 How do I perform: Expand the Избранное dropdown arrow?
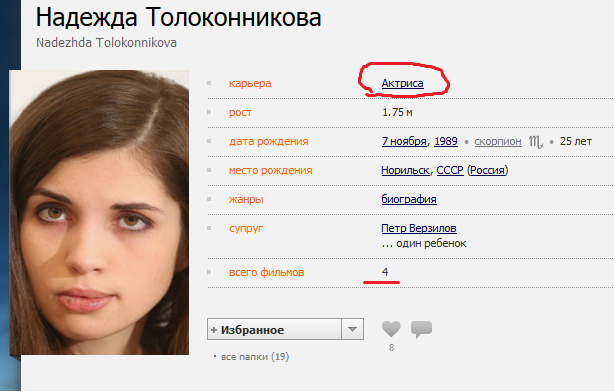[x=352, y=329]
